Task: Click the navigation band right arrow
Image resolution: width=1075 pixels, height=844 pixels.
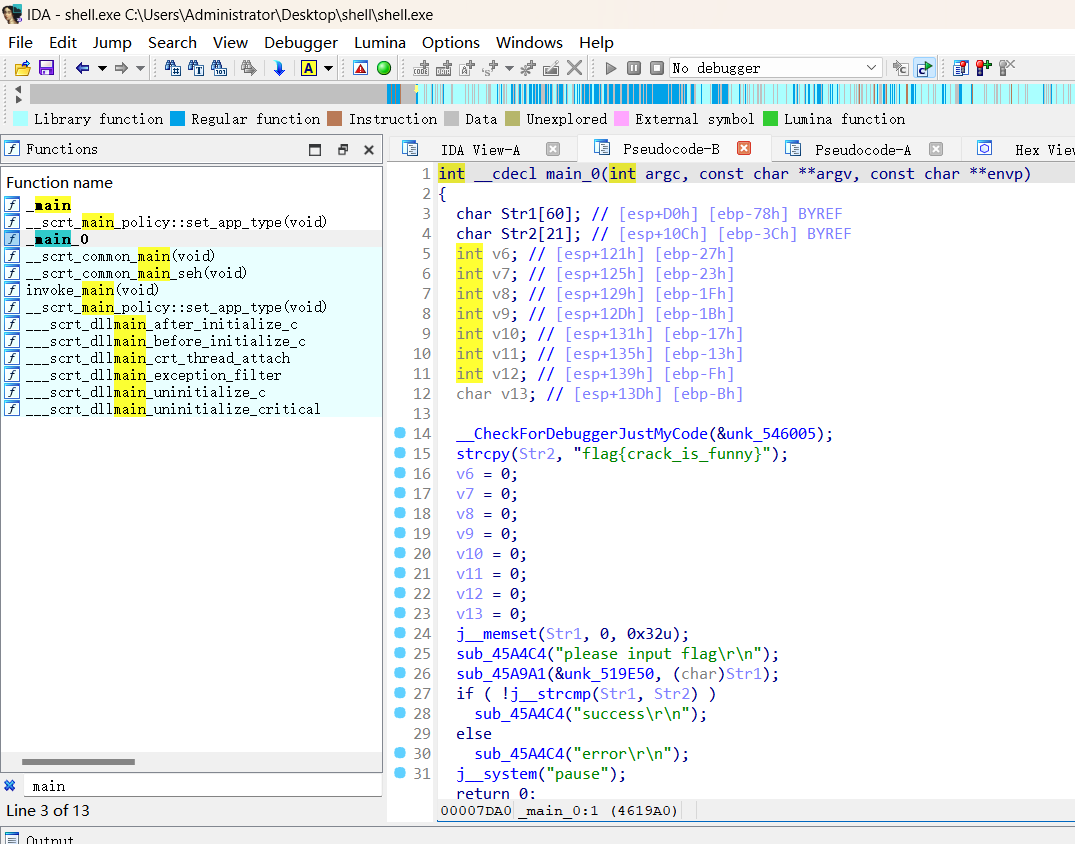Action: (19, 99)
